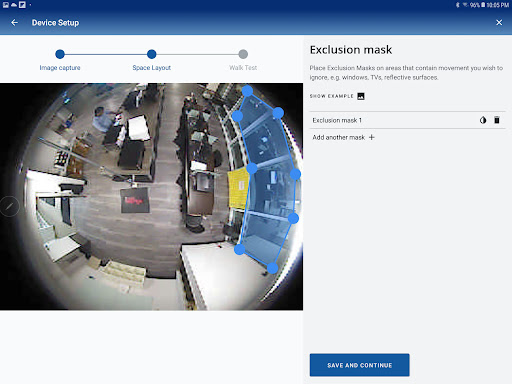512x384 pixels.
Task: Close the Device Setup screen
Action: (499, 22)
